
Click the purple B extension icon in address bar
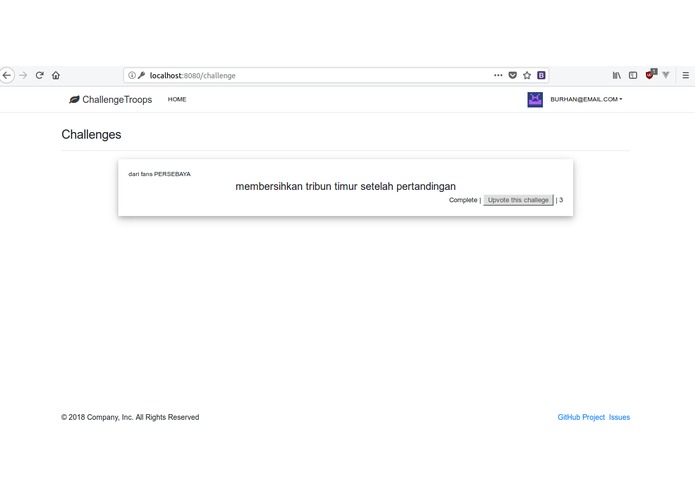click(x=541, y=75)
